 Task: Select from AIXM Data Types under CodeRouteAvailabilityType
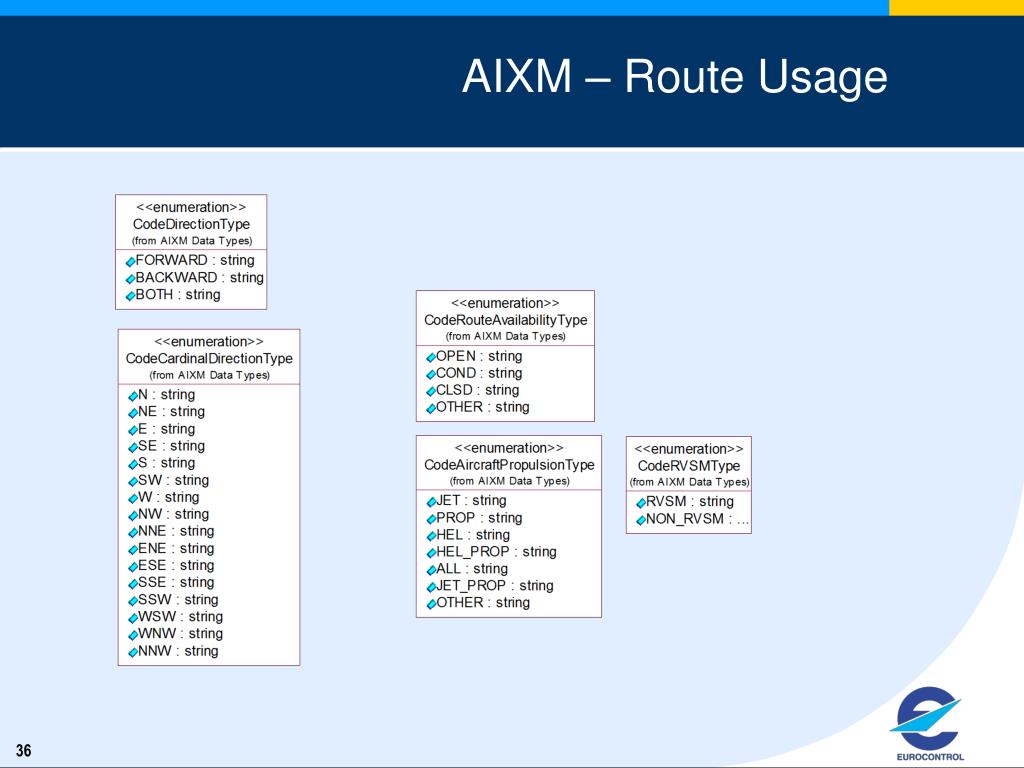click(x=505, y=336)
